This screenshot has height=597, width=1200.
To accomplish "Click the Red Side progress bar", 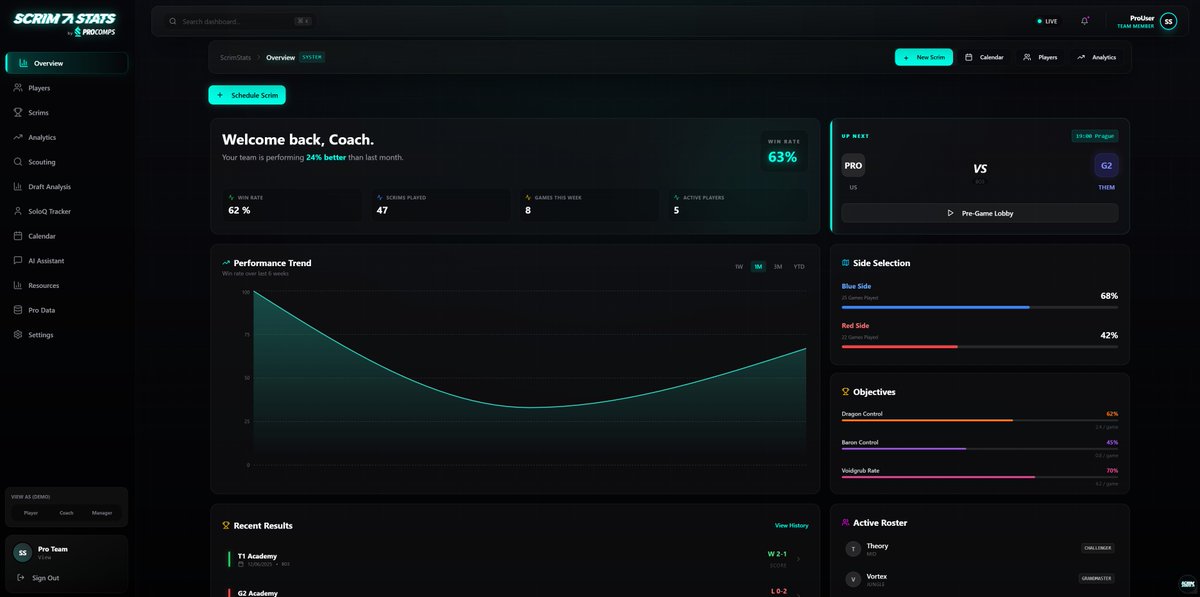I will (x=980, y=346).
